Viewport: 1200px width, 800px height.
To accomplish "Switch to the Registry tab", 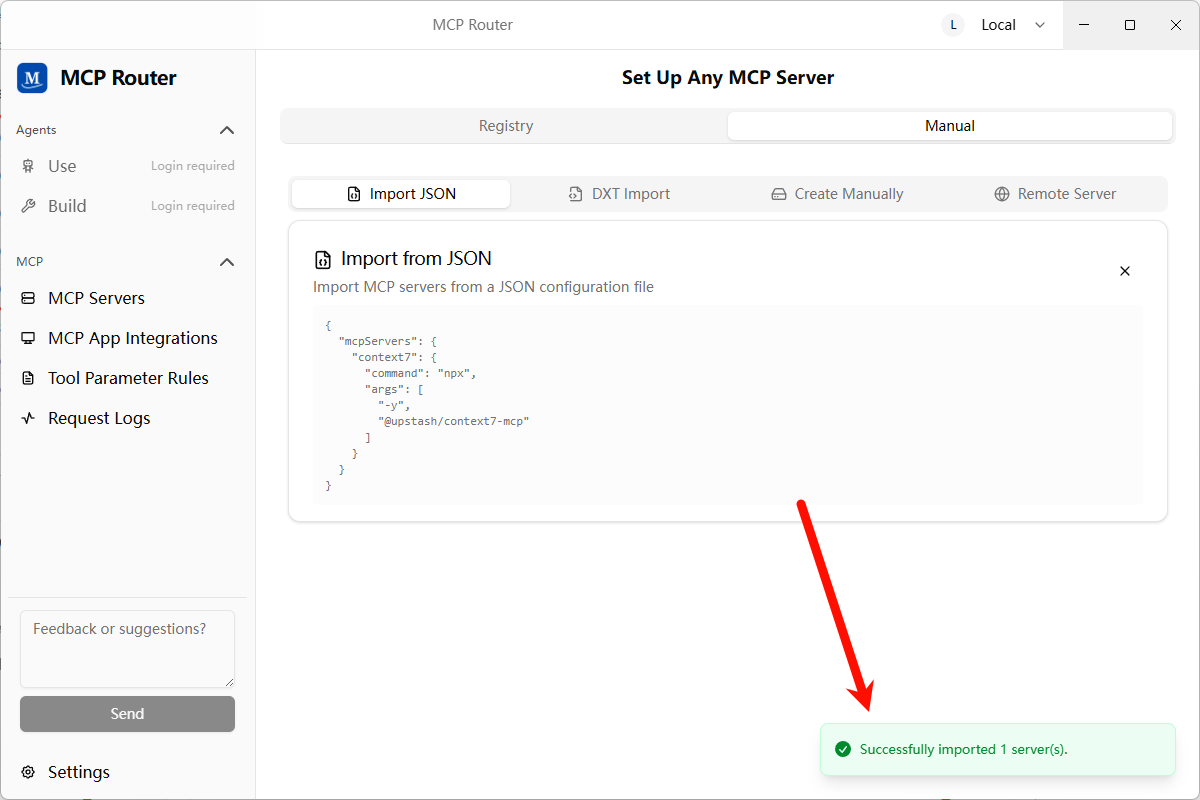I will [x=505, y=126].
